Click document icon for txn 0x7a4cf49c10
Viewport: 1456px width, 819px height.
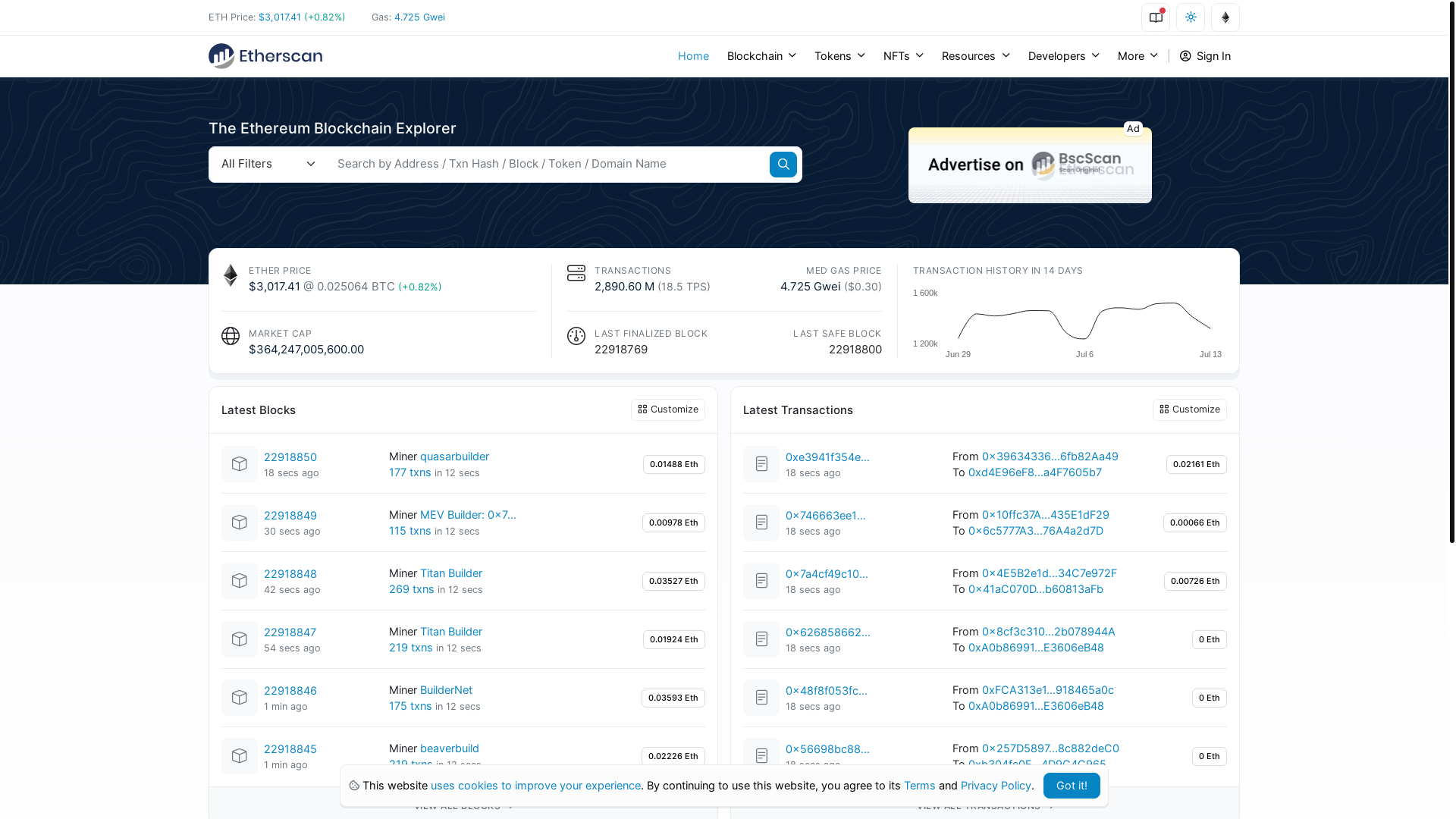761,581
